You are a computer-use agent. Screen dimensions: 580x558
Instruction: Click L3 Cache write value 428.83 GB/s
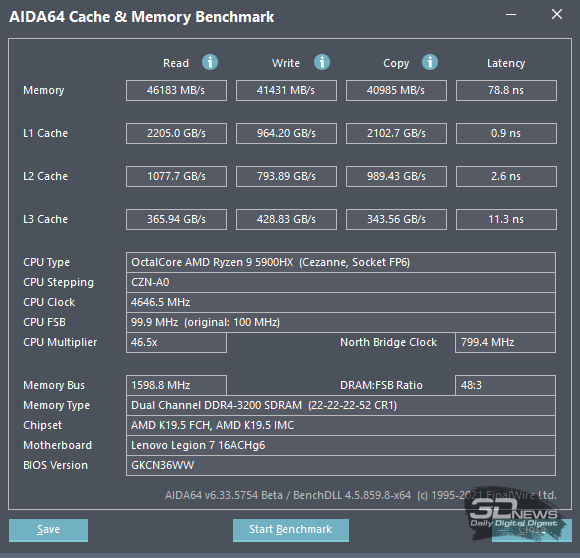(286, 219)
